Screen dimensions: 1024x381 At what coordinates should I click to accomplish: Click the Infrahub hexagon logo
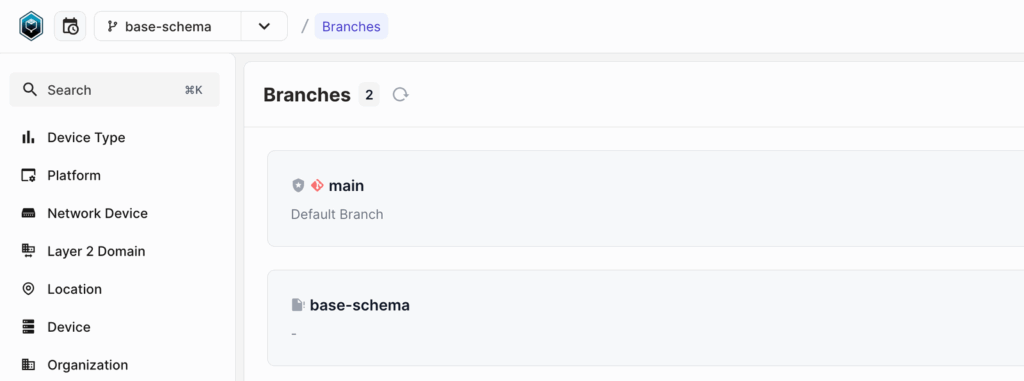[x=31, y=26]
